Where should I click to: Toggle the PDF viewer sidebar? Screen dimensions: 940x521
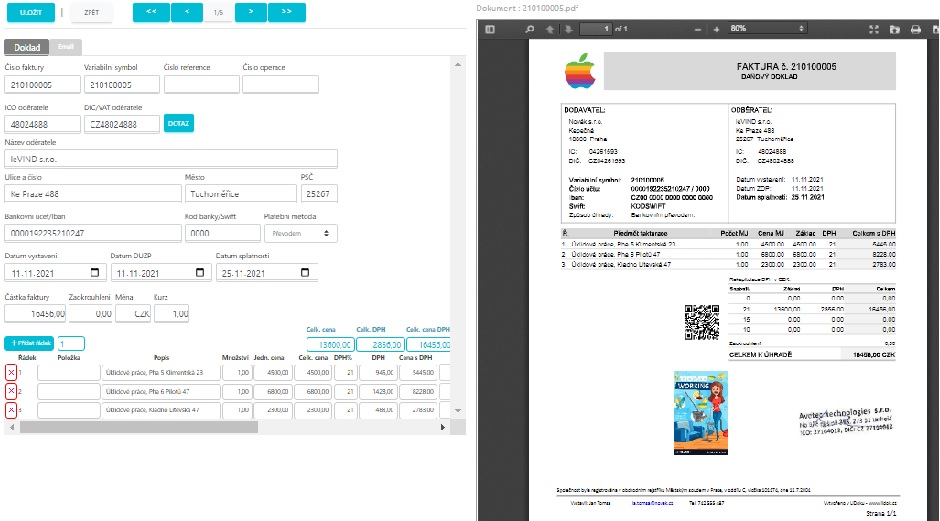click(490, 29)
